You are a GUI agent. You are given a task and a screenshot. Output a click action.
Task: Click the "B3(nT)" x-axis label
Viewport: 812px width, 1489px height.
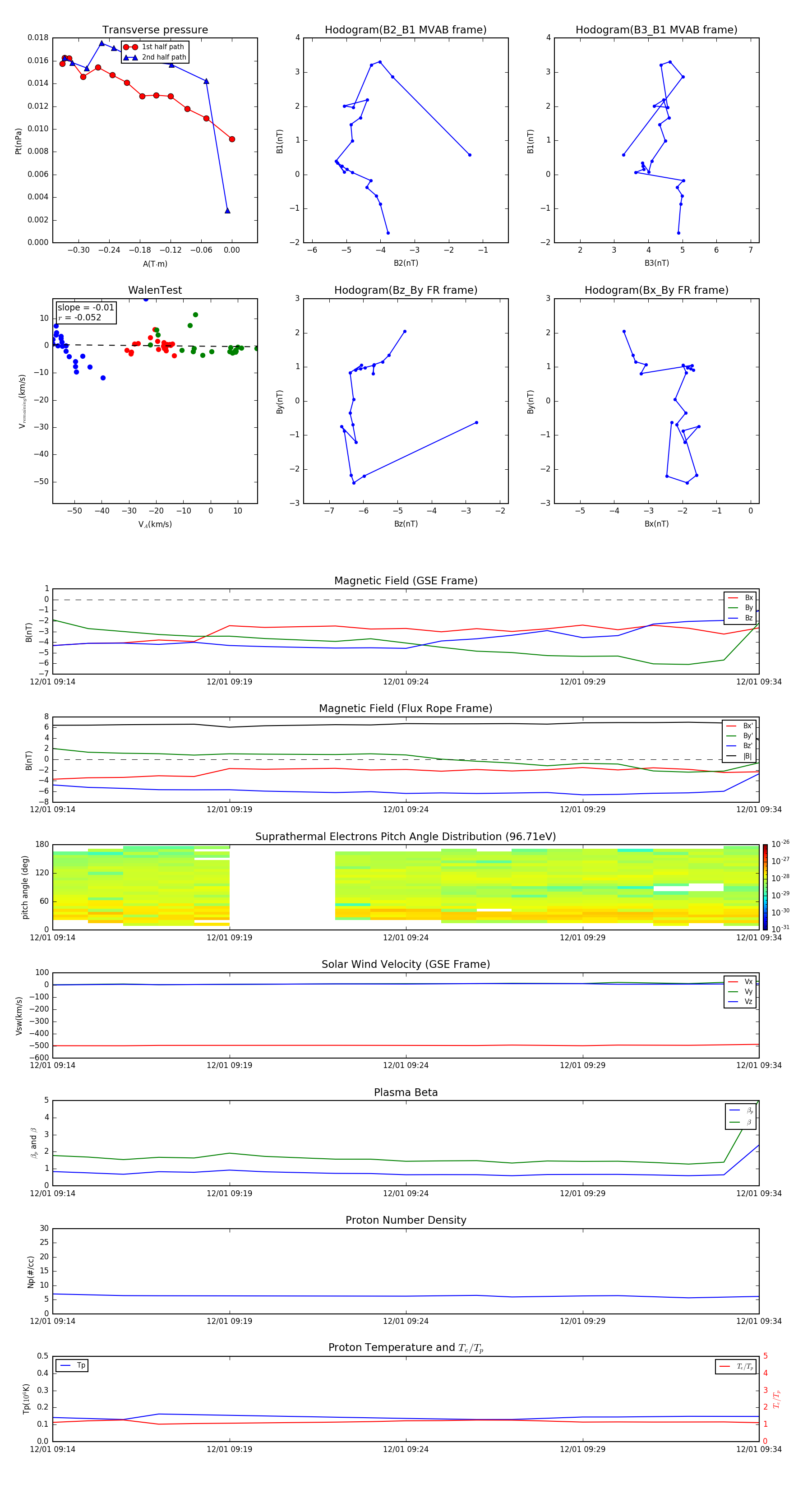[656, 263]
